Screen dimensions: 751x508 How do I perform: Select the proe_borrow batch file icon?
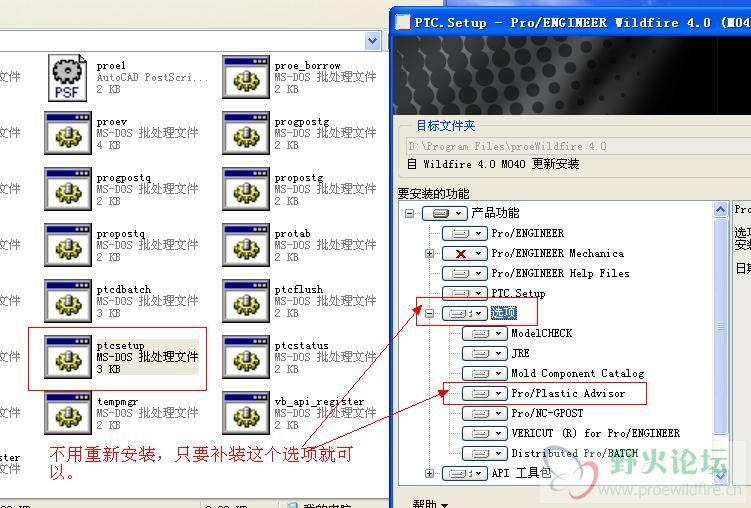pos(246,78)
